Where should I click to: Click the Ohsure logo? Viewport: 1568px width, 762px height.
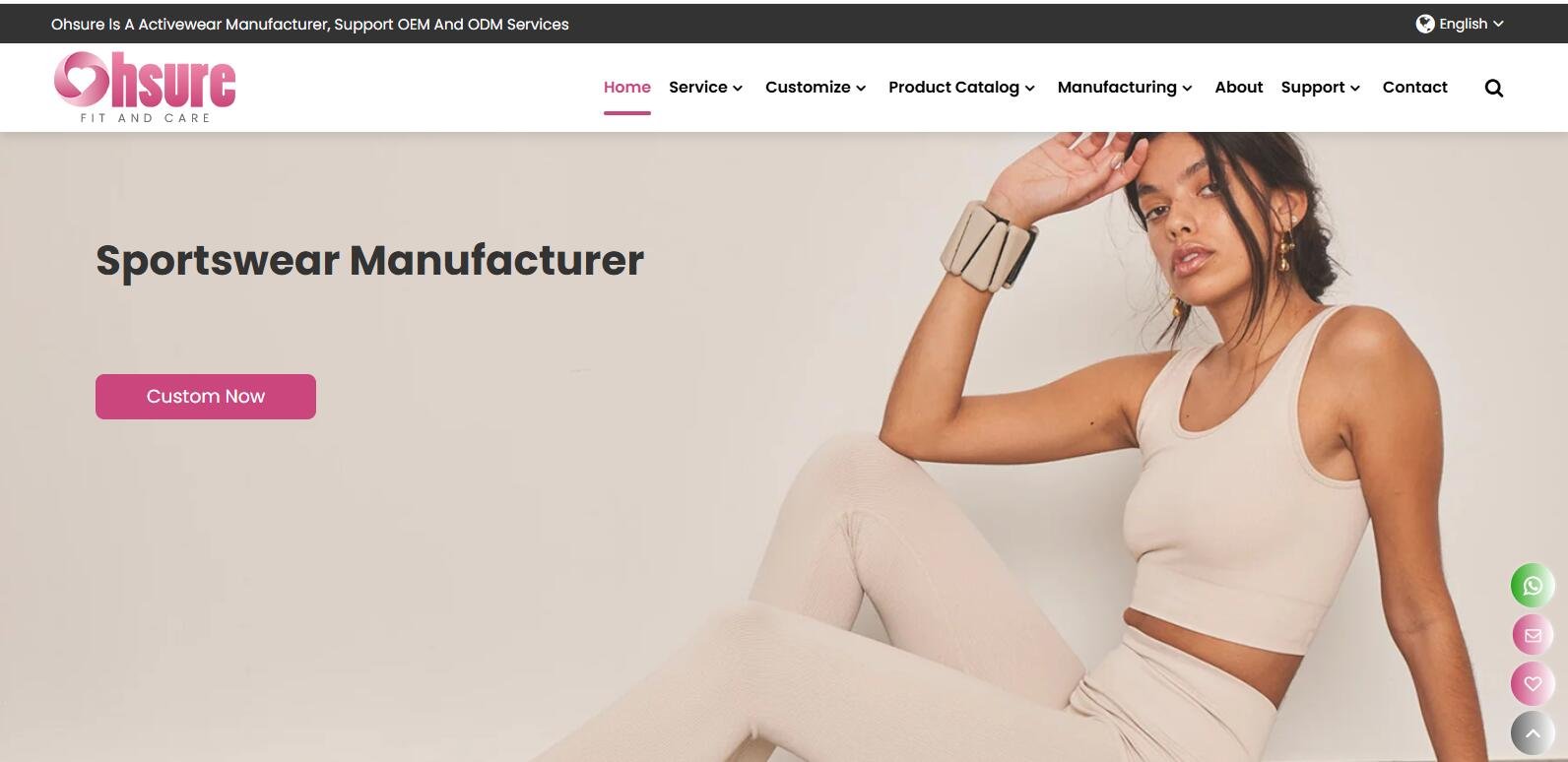tap(145, 87)
